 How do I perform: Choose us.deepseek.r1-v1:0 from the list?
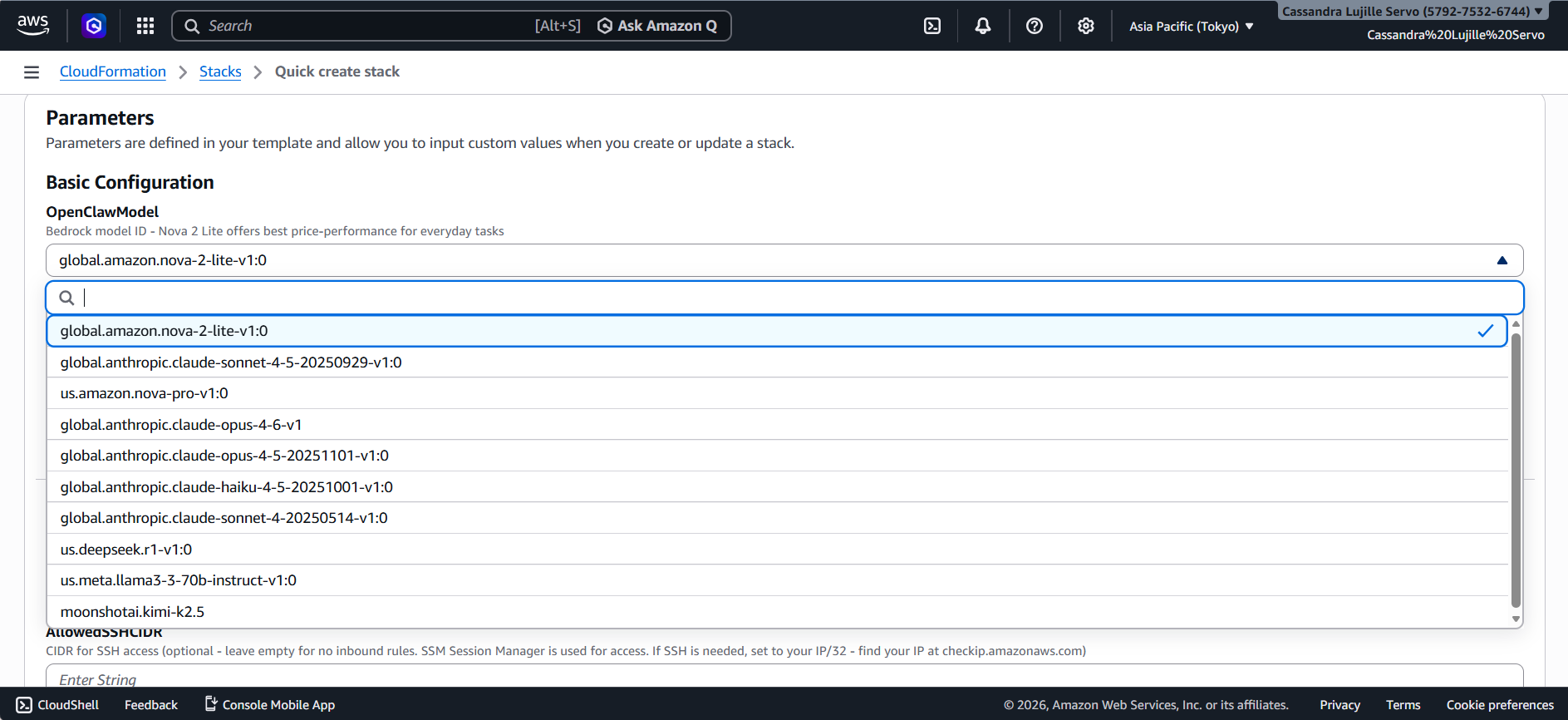126,550
